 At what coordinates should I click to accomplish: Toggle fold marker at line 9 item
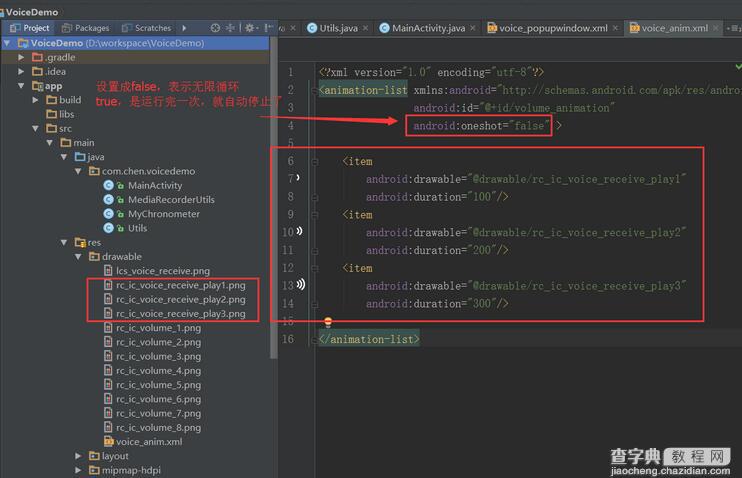(315, 215)
